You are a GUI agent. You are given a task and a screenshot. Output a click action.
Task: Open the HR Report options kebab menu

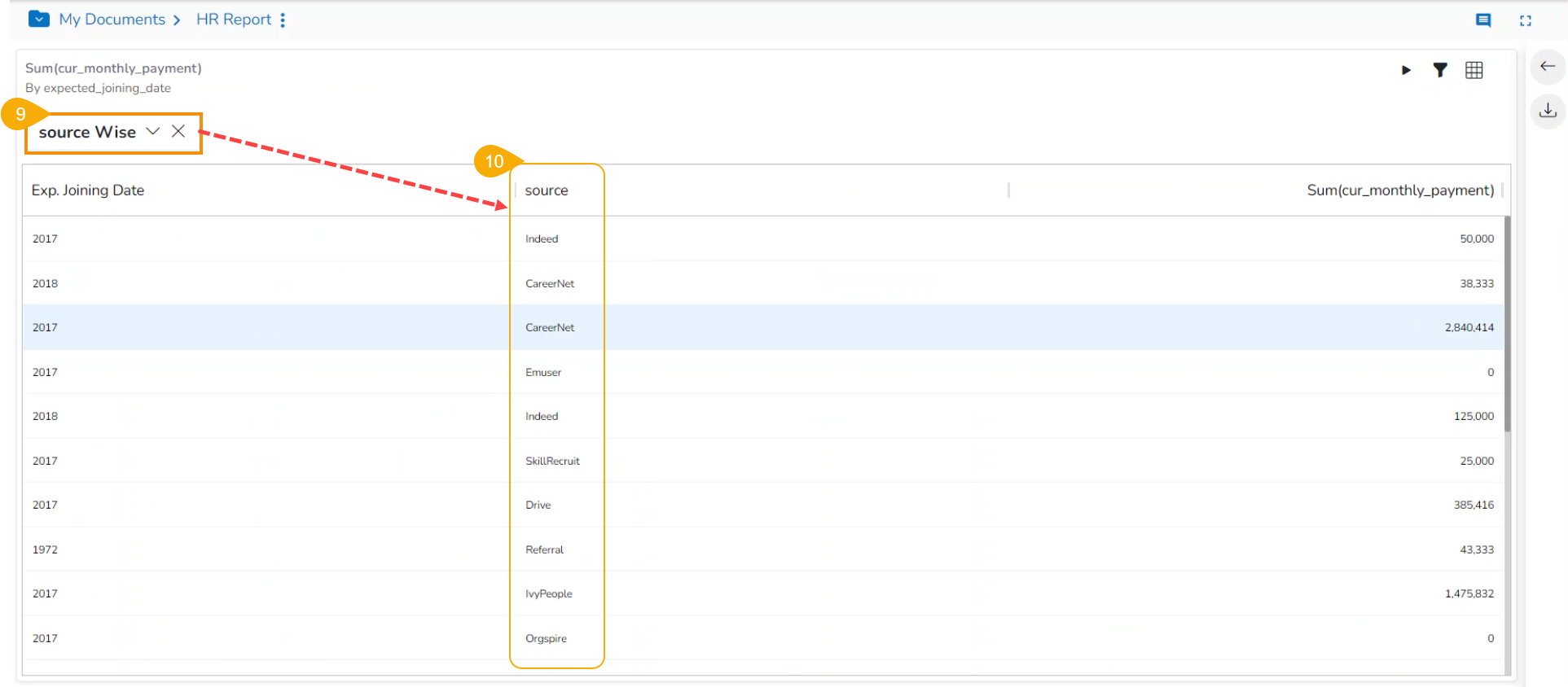(283, 20)
